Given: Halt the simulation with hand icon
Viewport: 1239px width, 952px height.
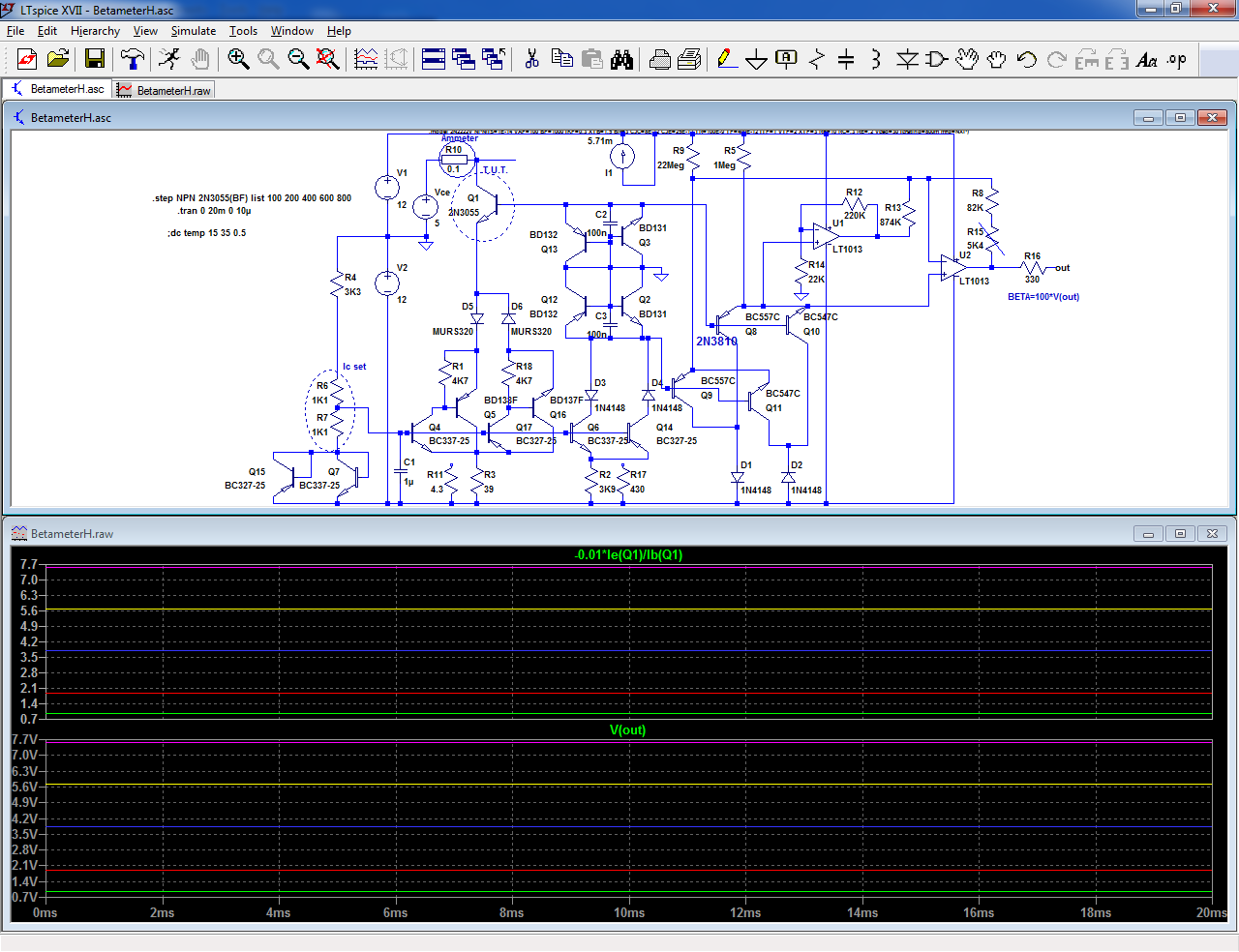Looking at the screenshot, I should coord(199,60).
